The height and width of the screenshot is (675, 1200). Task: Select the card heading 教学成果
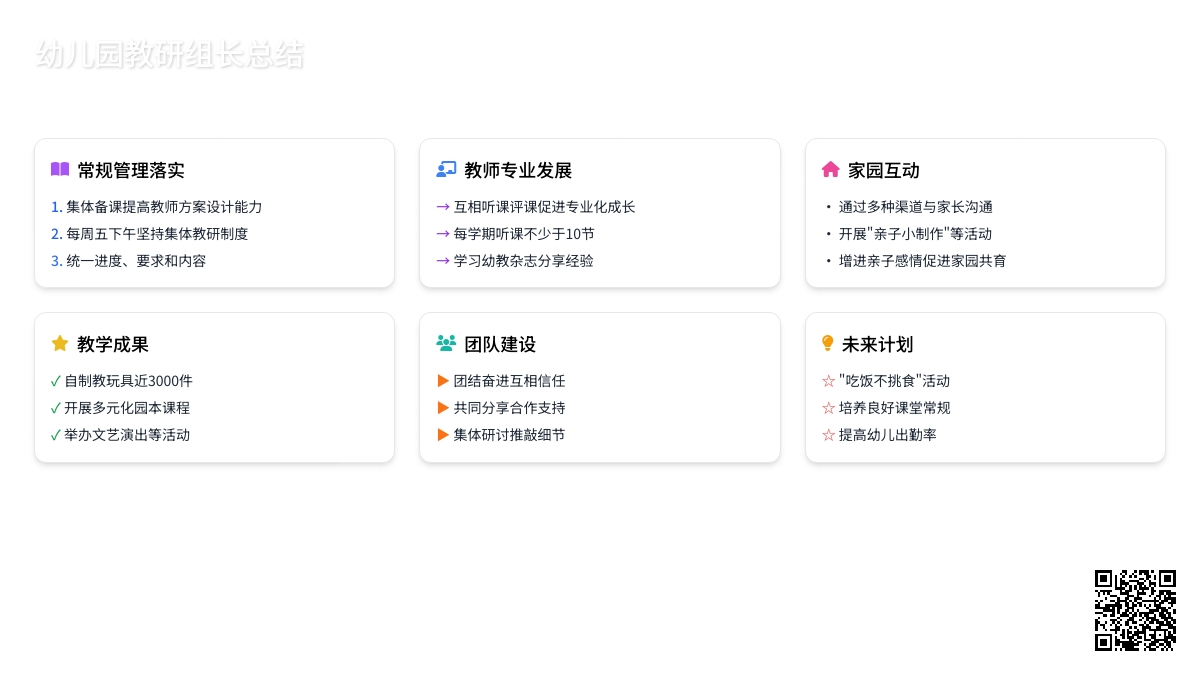[x=113, y=344]
